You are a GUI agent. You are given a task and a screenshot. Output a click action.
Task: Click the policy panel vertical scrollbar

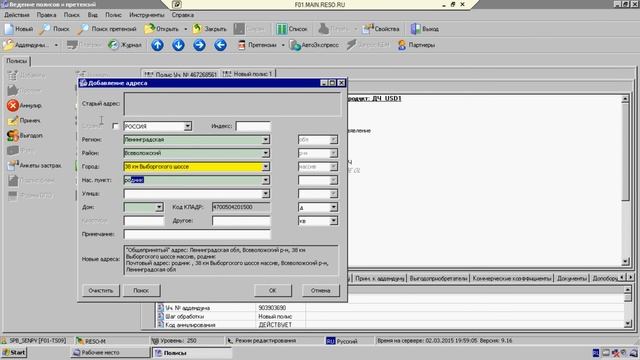click(625, 180)
